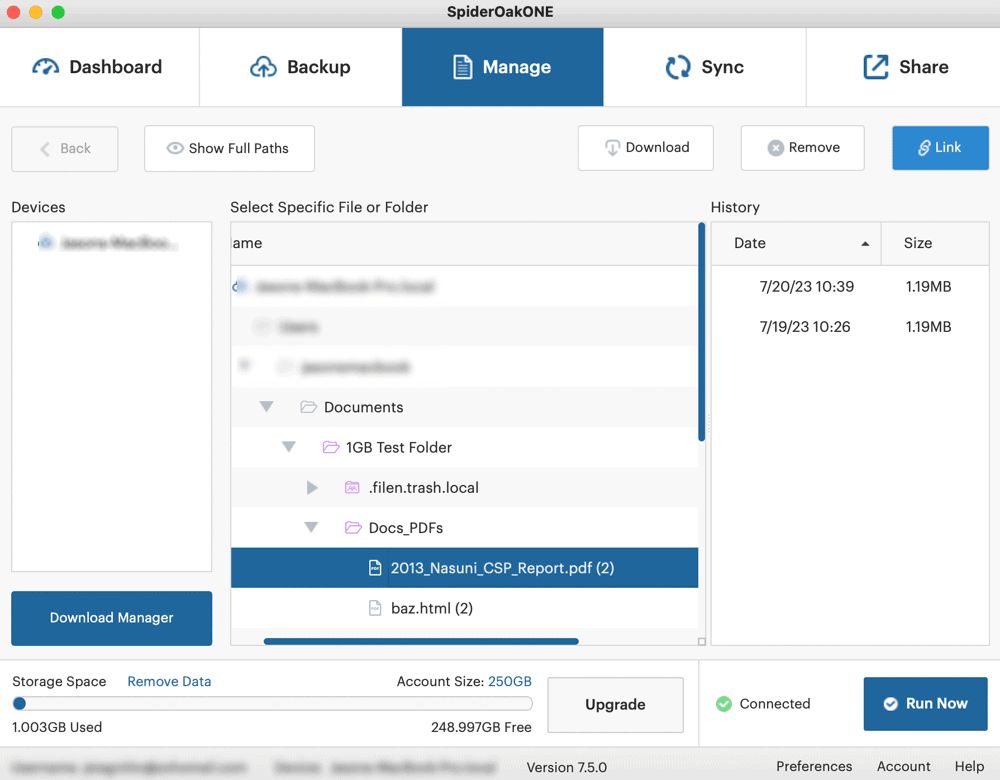
Task: Click the .filen.trash.local folder icon
Action: click(x=352, y=487)
